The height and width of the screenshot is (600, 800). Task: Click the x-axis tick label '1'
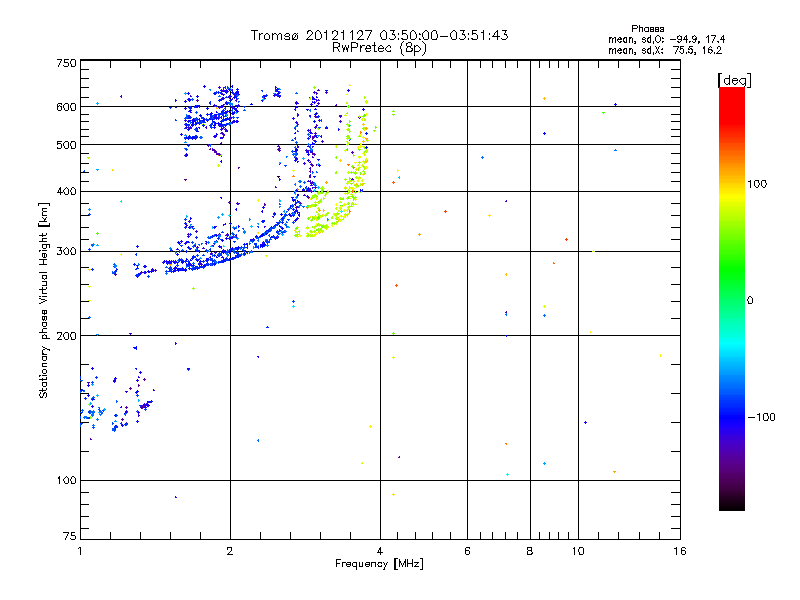pyautogui.click(x=80, y=551)
